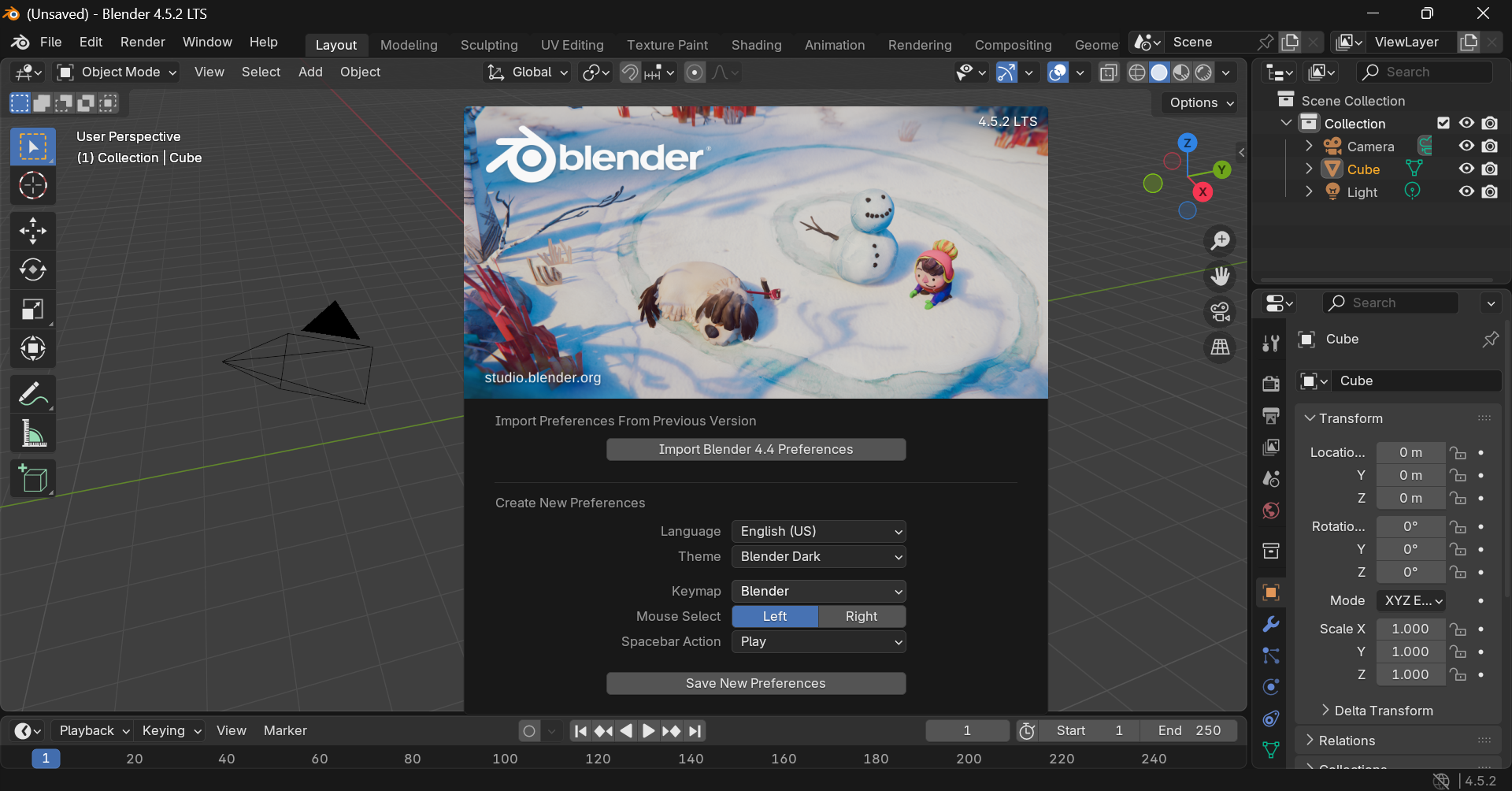Viewport: 1512px width, 791px height.
Task: Switch perspective/orthographic with the grid gizmo
Action: click(1220, 347)
